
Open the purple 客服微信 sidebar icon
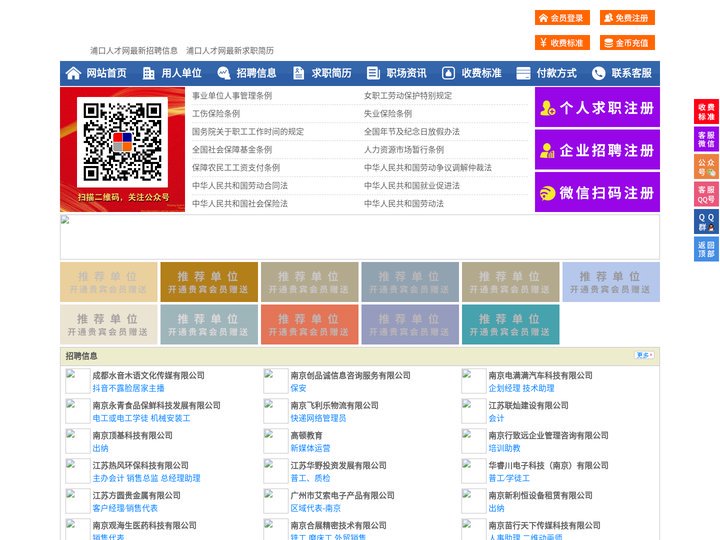coord(706,139)
